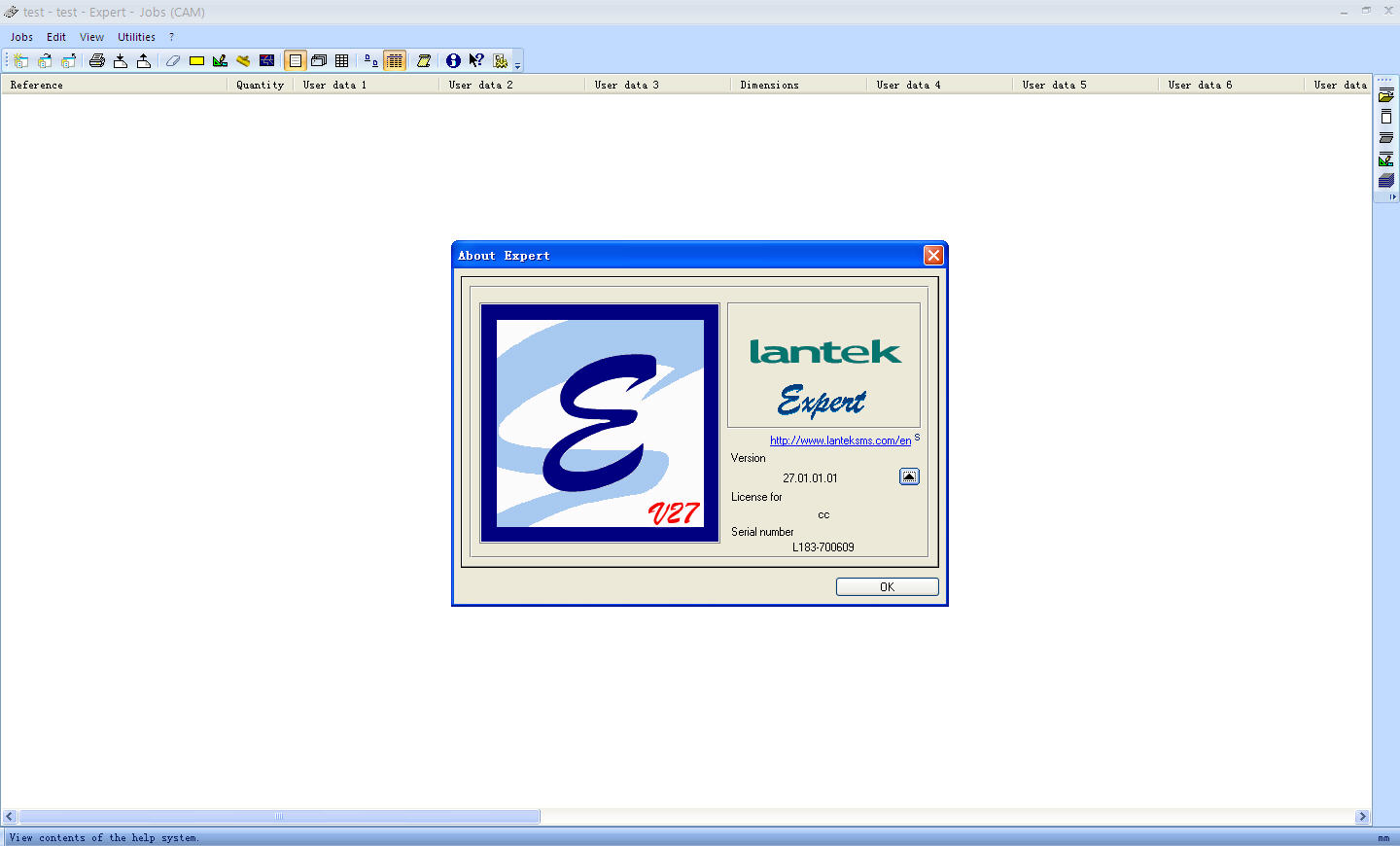
Task: Click the Expert E V27 logo image
Action: 600,423
